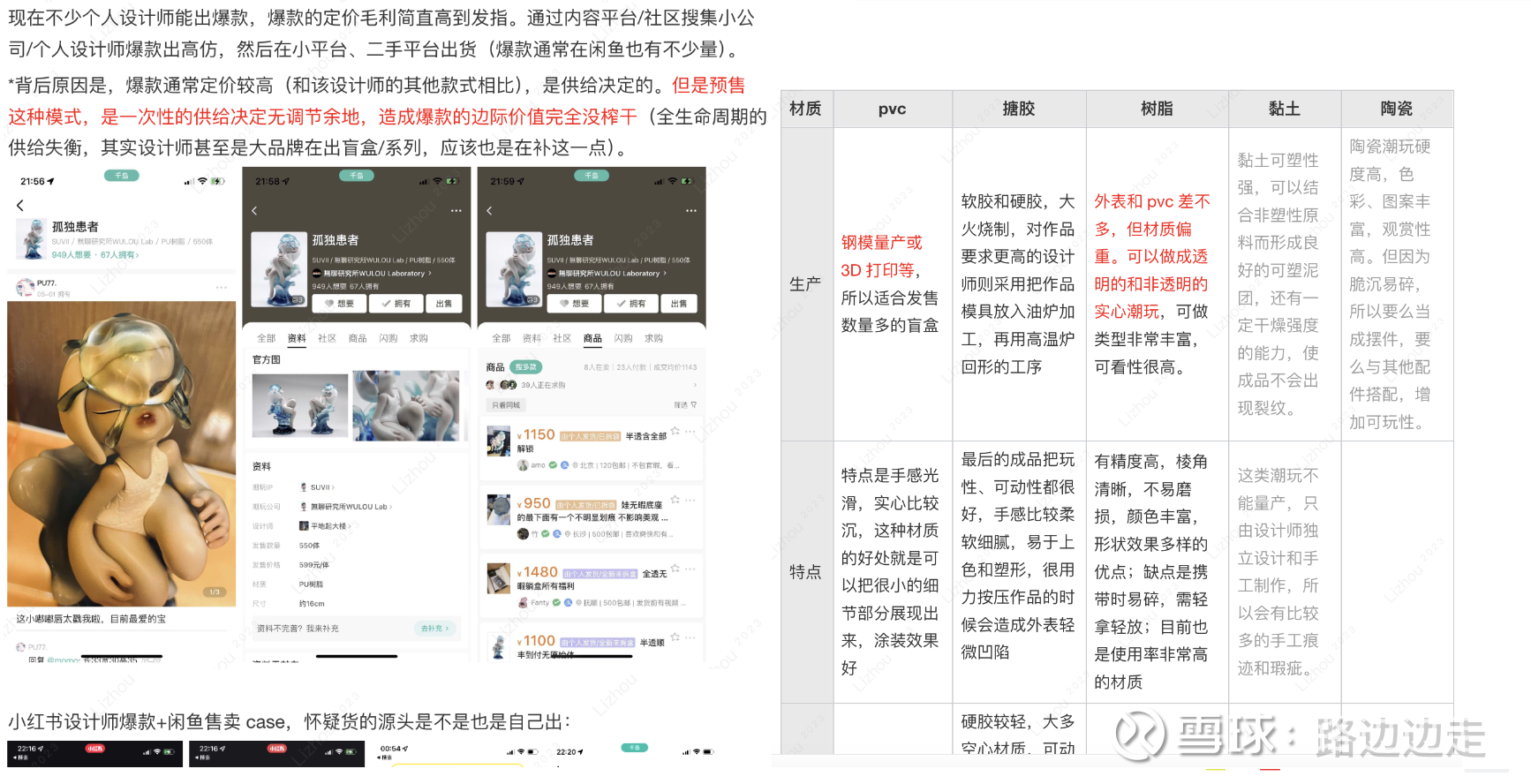The height and width of the screenshot is (784, 1531).
Task: Expand WULOU Laboratory chevron in 21:58 phone
Action: coord(430,274)
